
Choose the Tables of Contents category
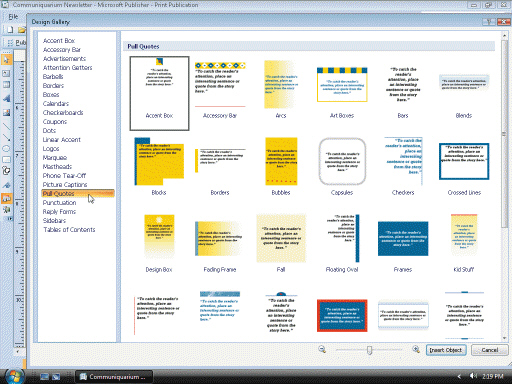69,230
